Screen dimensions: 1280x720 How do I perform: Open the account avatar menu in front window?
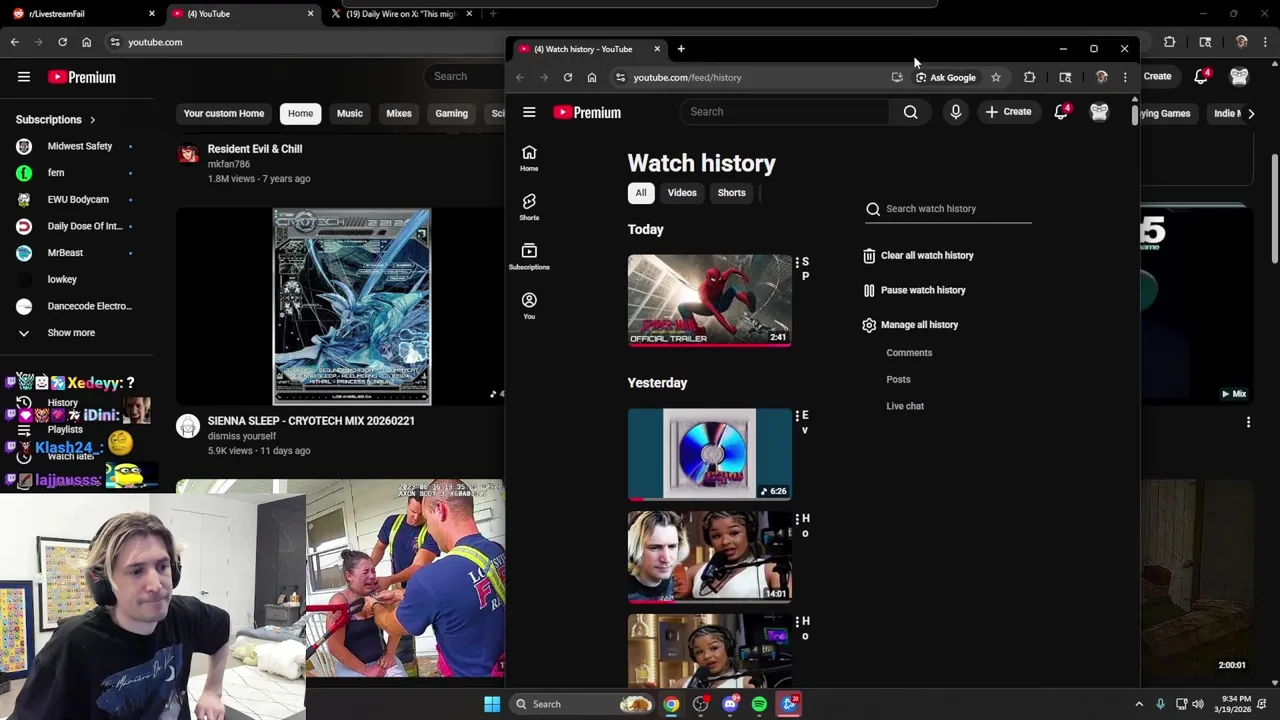pos(1099,112)
